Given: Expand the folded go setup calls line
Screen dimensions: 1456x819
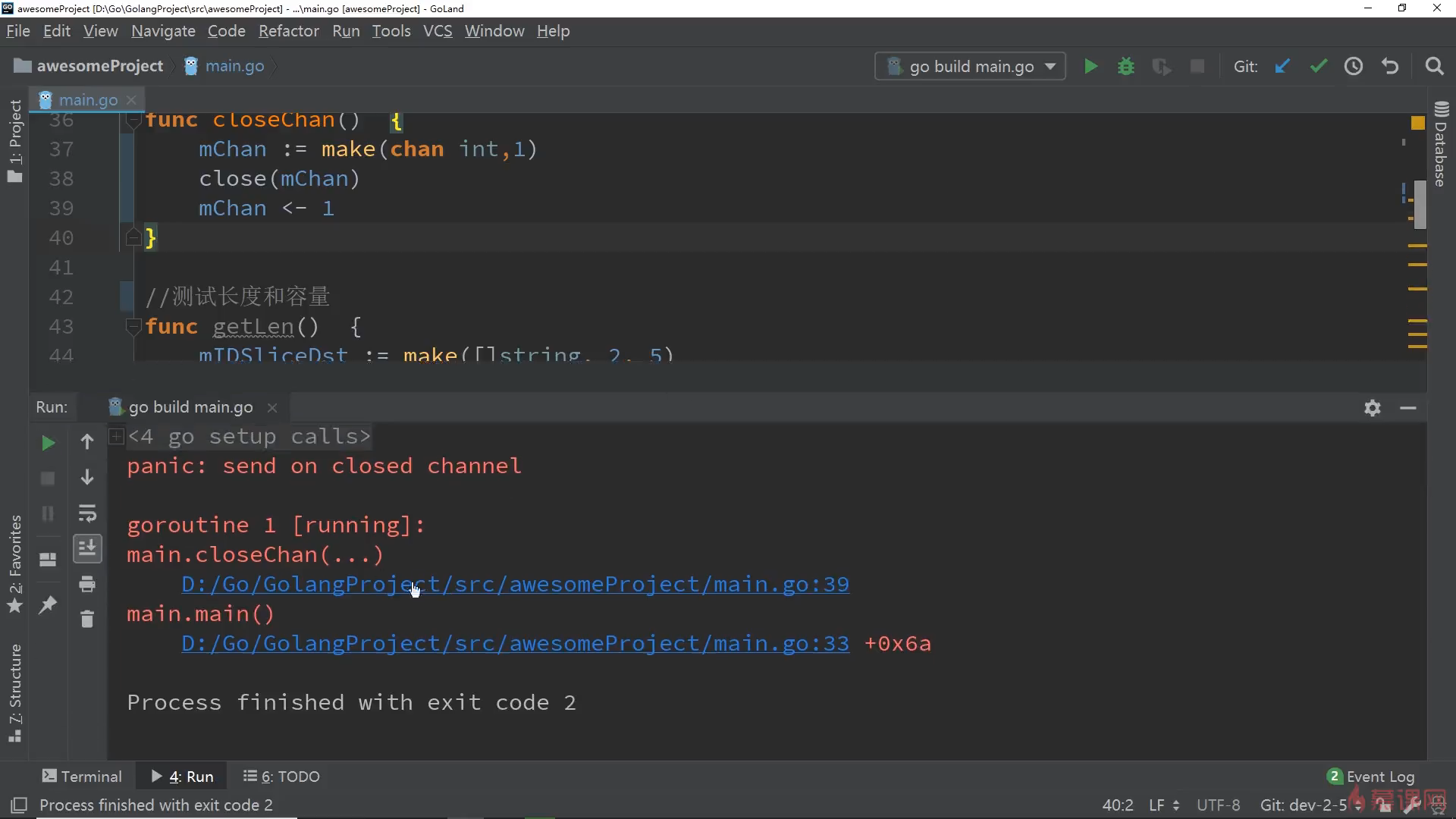Looking at the screenshot, I should coord(116,436).
